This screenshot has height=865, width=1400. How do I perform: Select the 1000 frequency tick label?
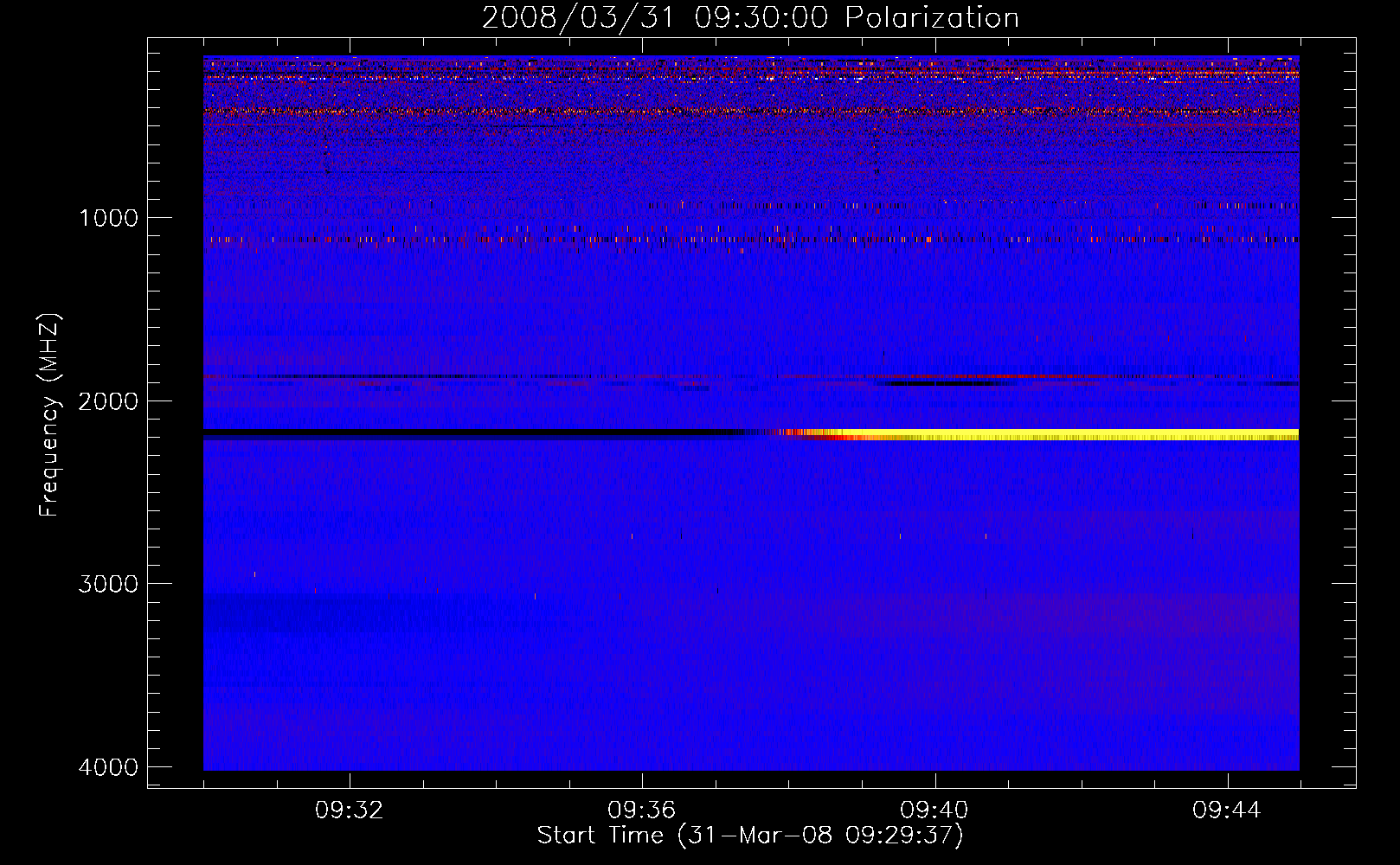click(x=108, y=218)
